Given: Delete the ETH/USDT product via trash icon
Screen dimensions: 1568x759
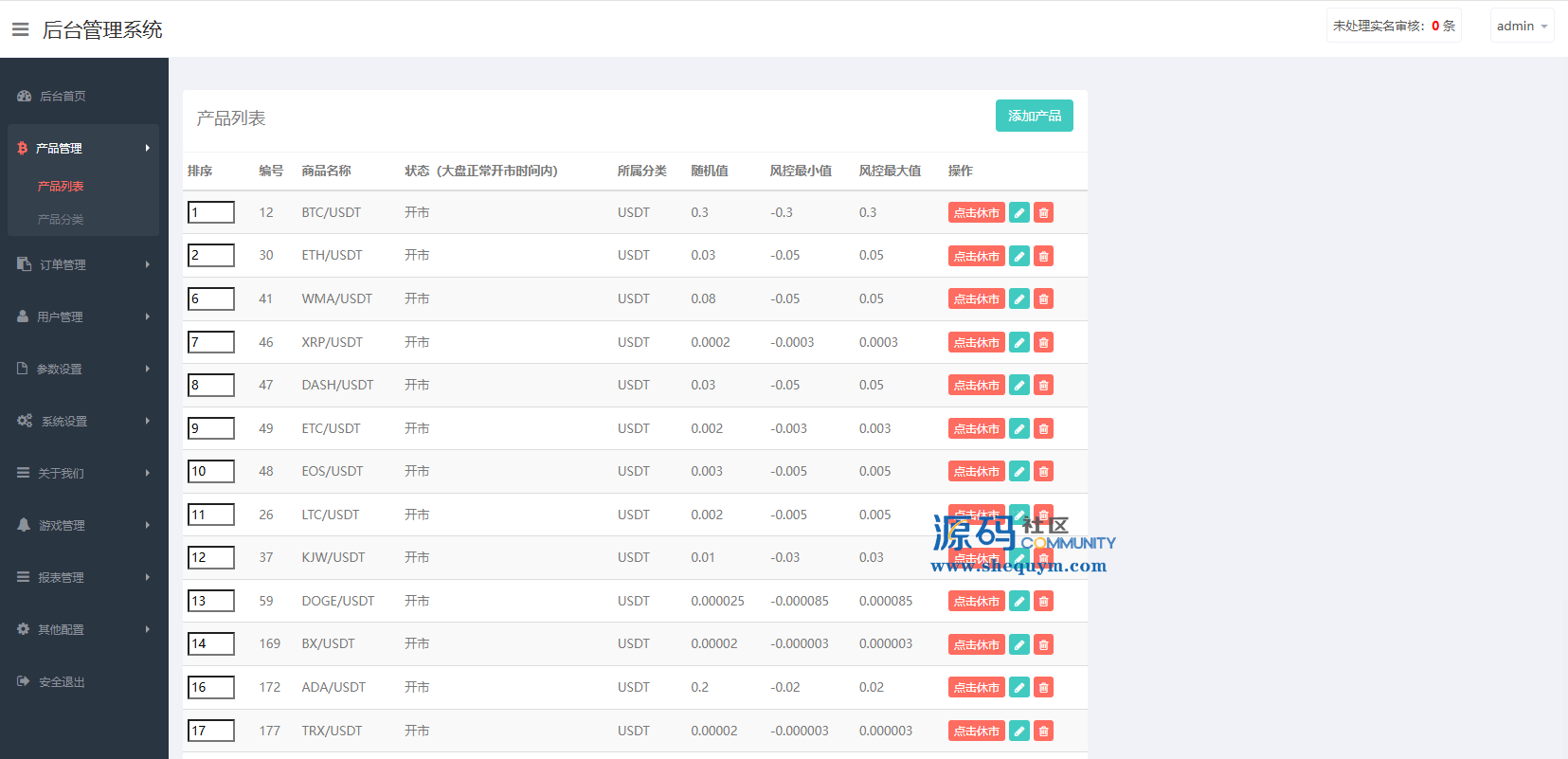Looking at the screenshot, I should [1043, 256].
